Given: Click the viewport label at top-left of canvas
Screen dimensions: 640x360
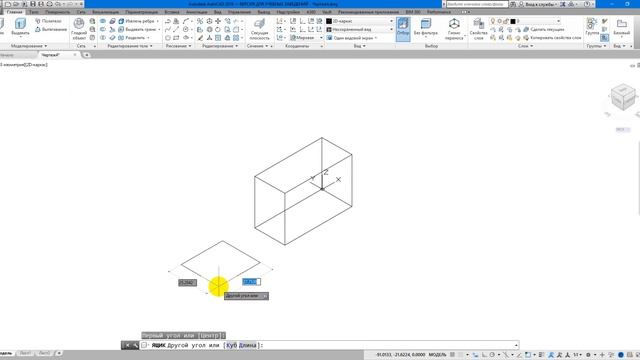Looking at the screenshot, I should click(24, 64).
